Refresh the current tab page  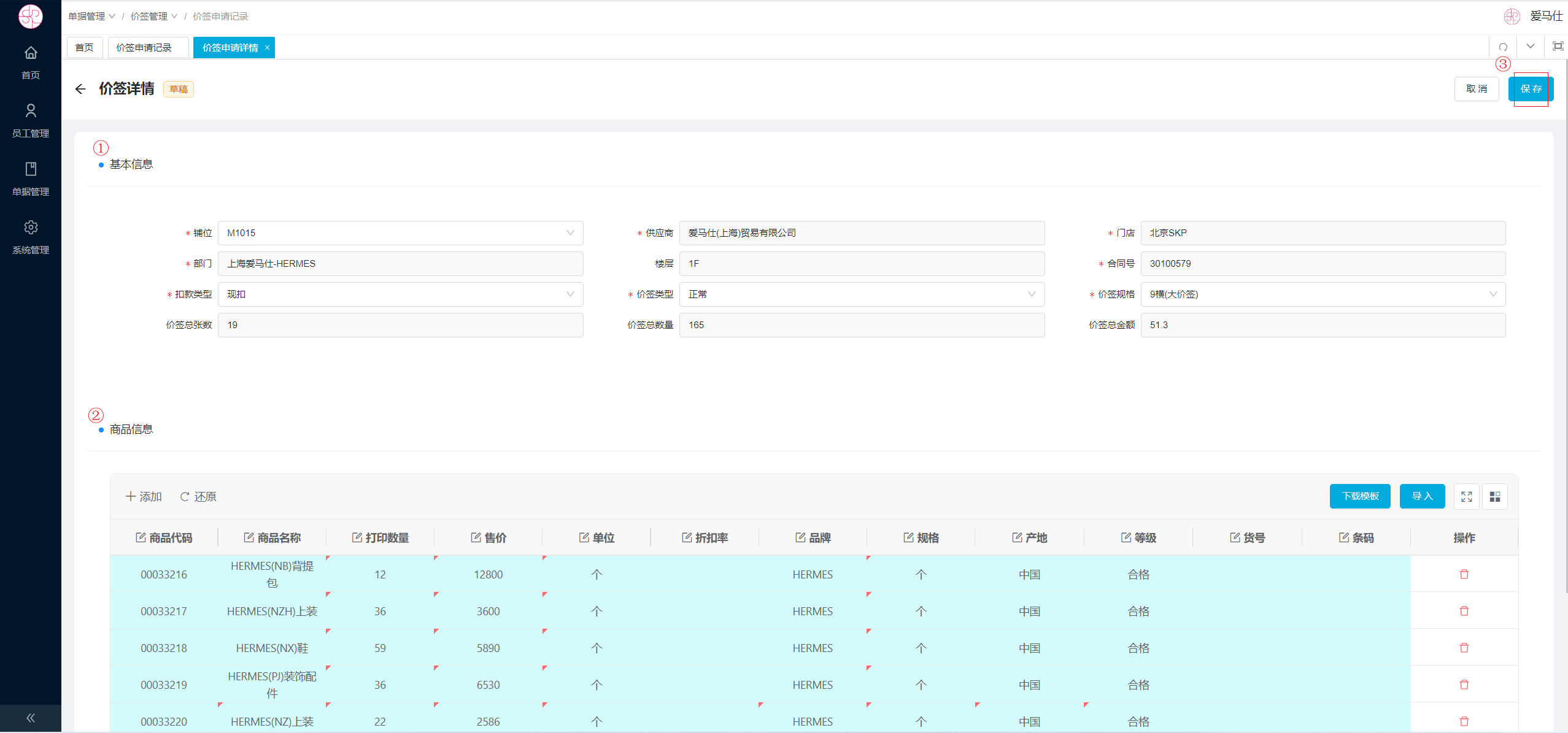coord(1503,47)
